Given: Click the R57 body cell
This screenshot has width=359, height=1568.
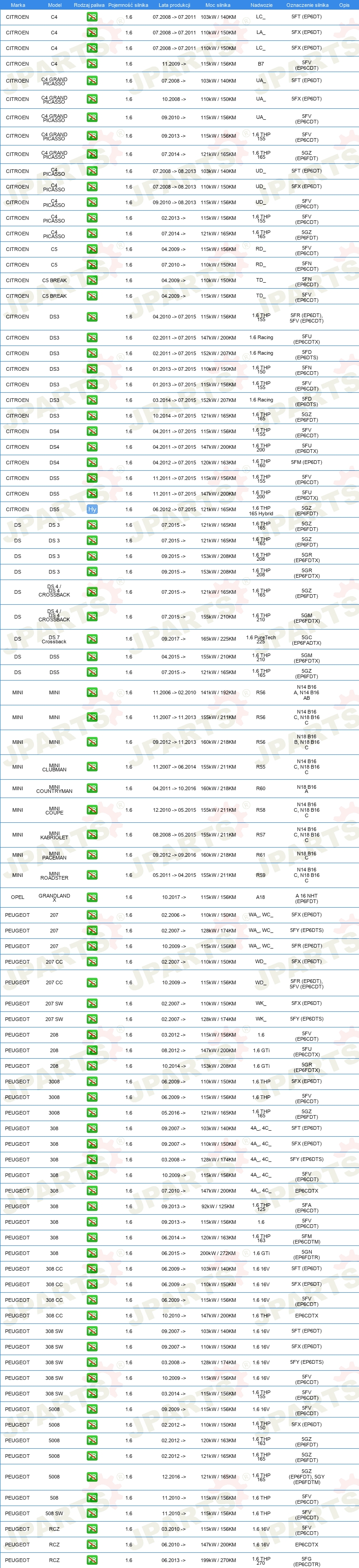Looking at the screenshot, I should click(260, 835).
